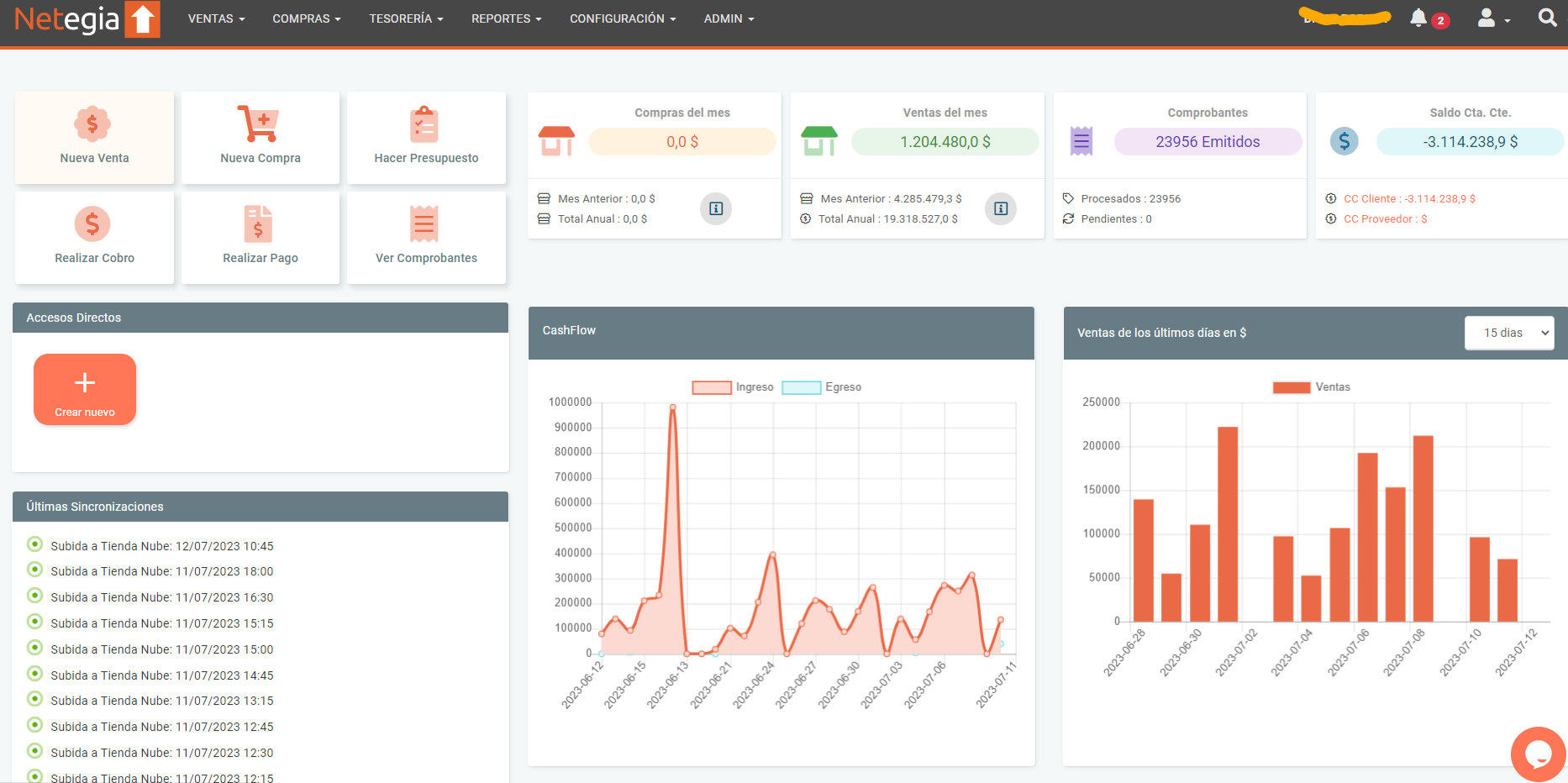Click sync entry 11/07/2023 18:00
Image resolution: width=1568 pixels, height=783 pixels.
coord(161,571)
